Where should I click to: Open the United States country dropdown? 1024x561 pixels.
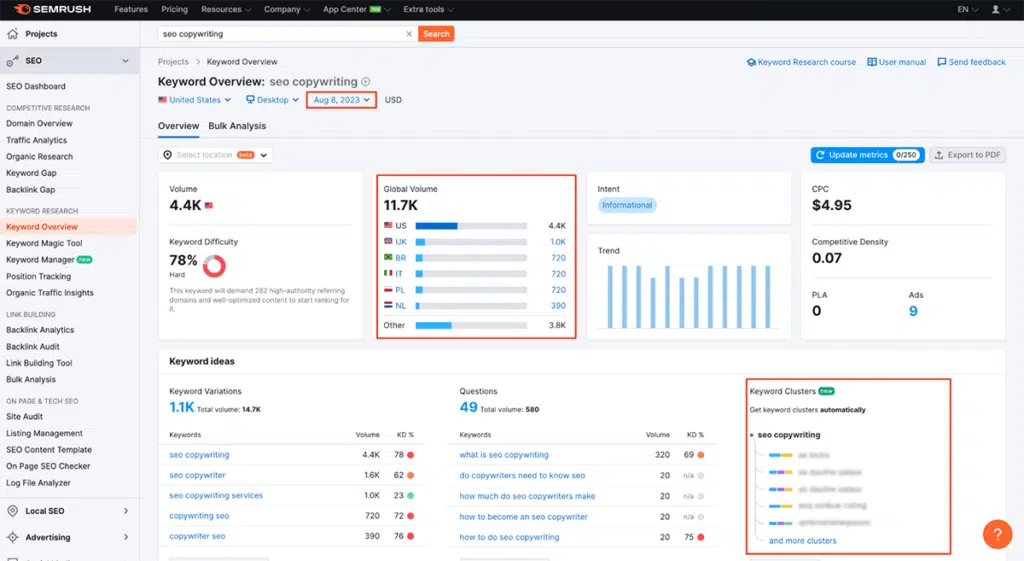[195, 100]
